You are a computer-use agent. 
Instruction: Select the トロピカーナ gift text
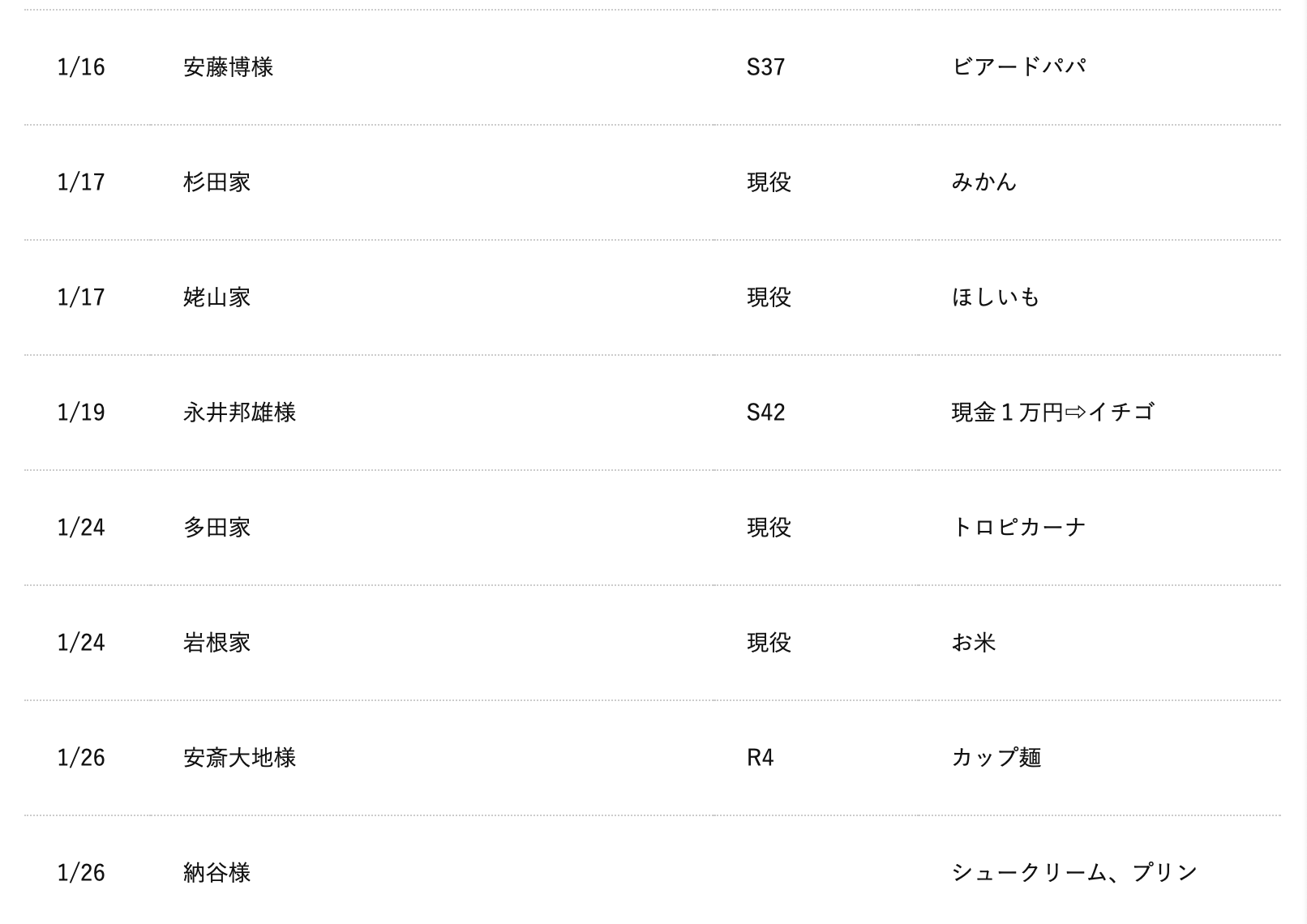1018,527
